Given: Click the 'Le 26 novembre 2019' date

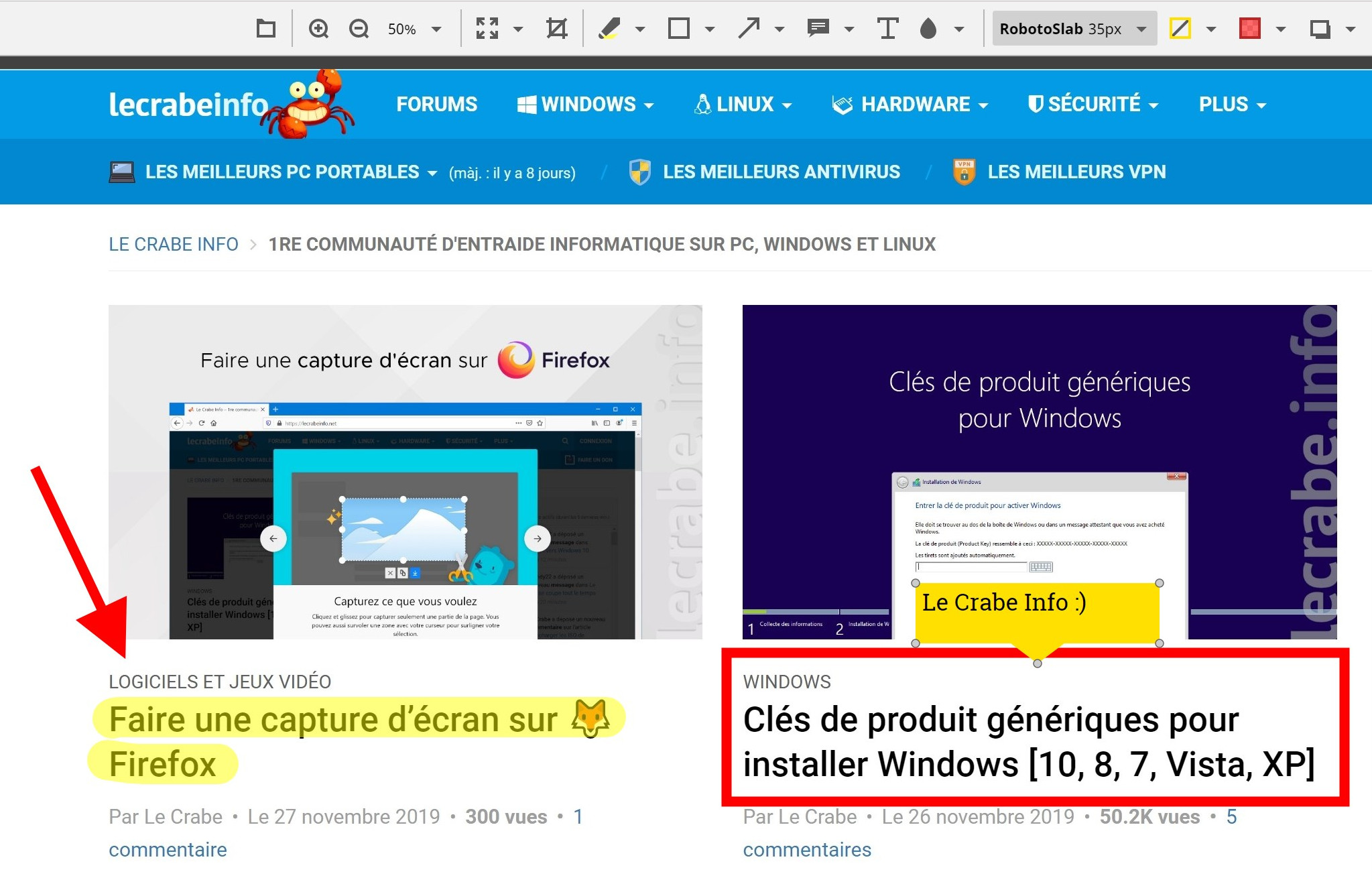Looking at the screenshot, I should tap(978, 816).
